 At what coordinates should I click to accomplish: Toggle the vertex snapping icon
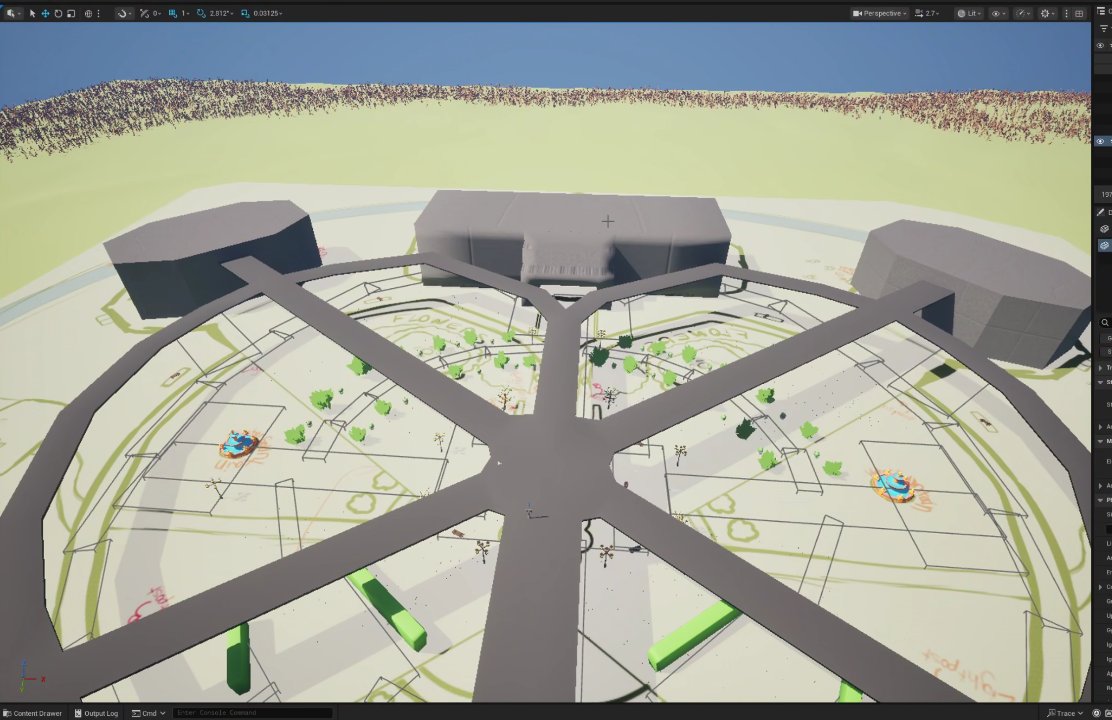(145, 13)
